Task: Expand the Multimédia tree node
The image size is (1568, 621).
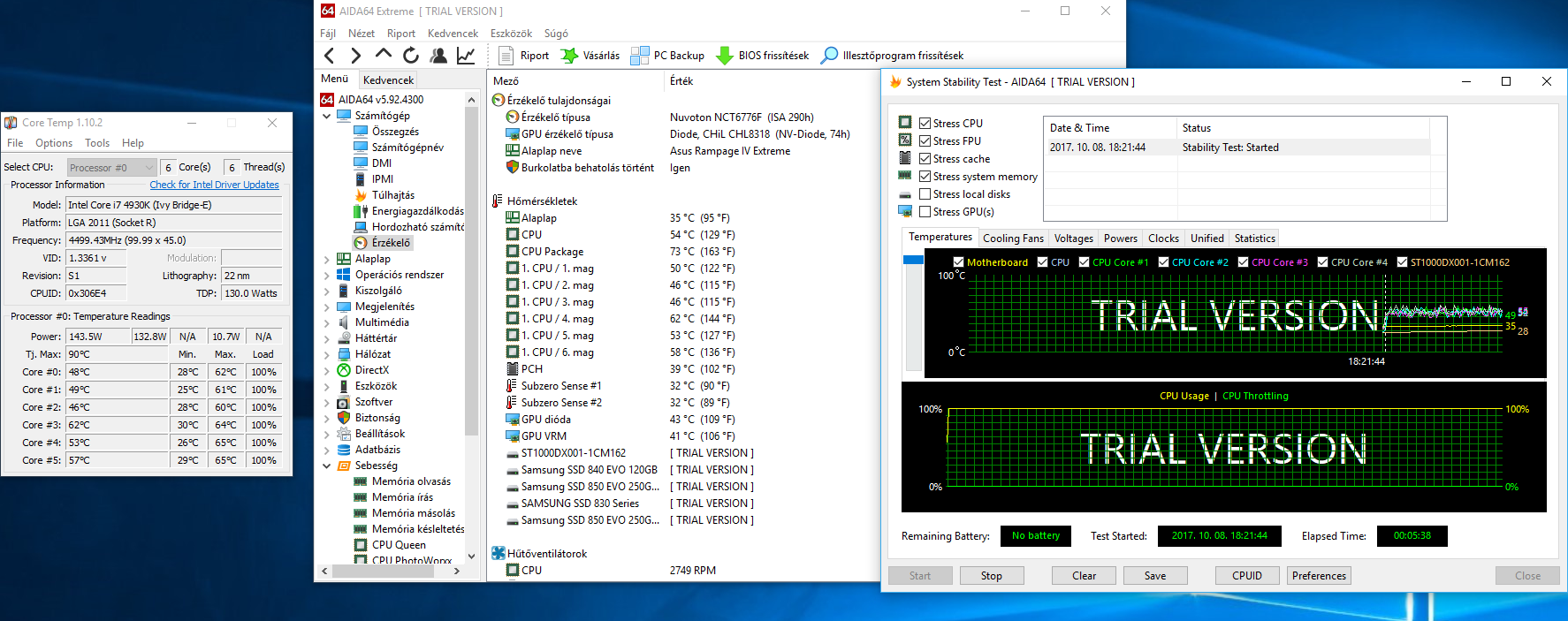Action: tap(327, 322)
